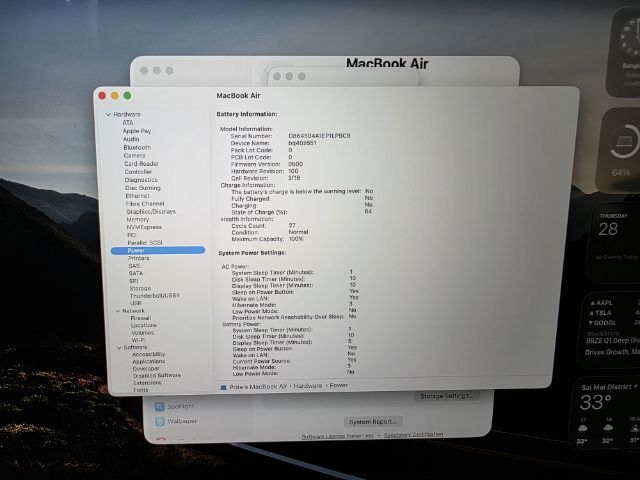The width and height of the screenshot is (640, 480).
Task: Open the NVMExpress entry
Action: point(144,227)
